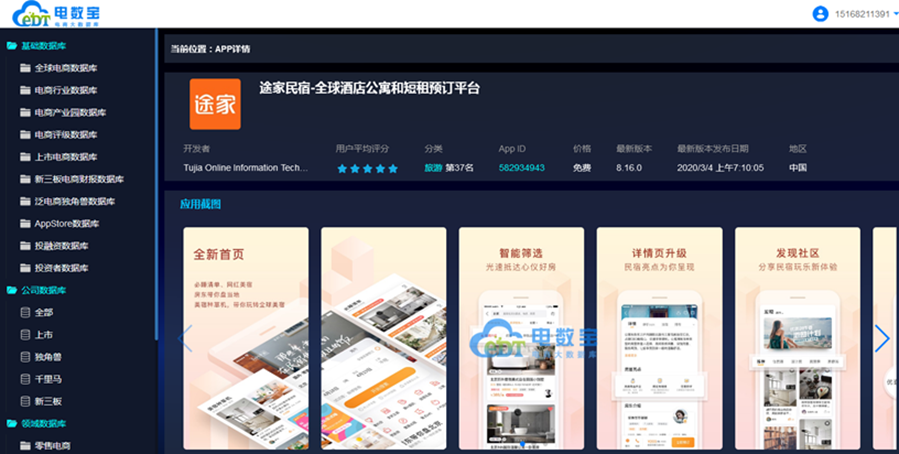Open 上市电商数据库 from the sidebar

[x=65, y=157]
